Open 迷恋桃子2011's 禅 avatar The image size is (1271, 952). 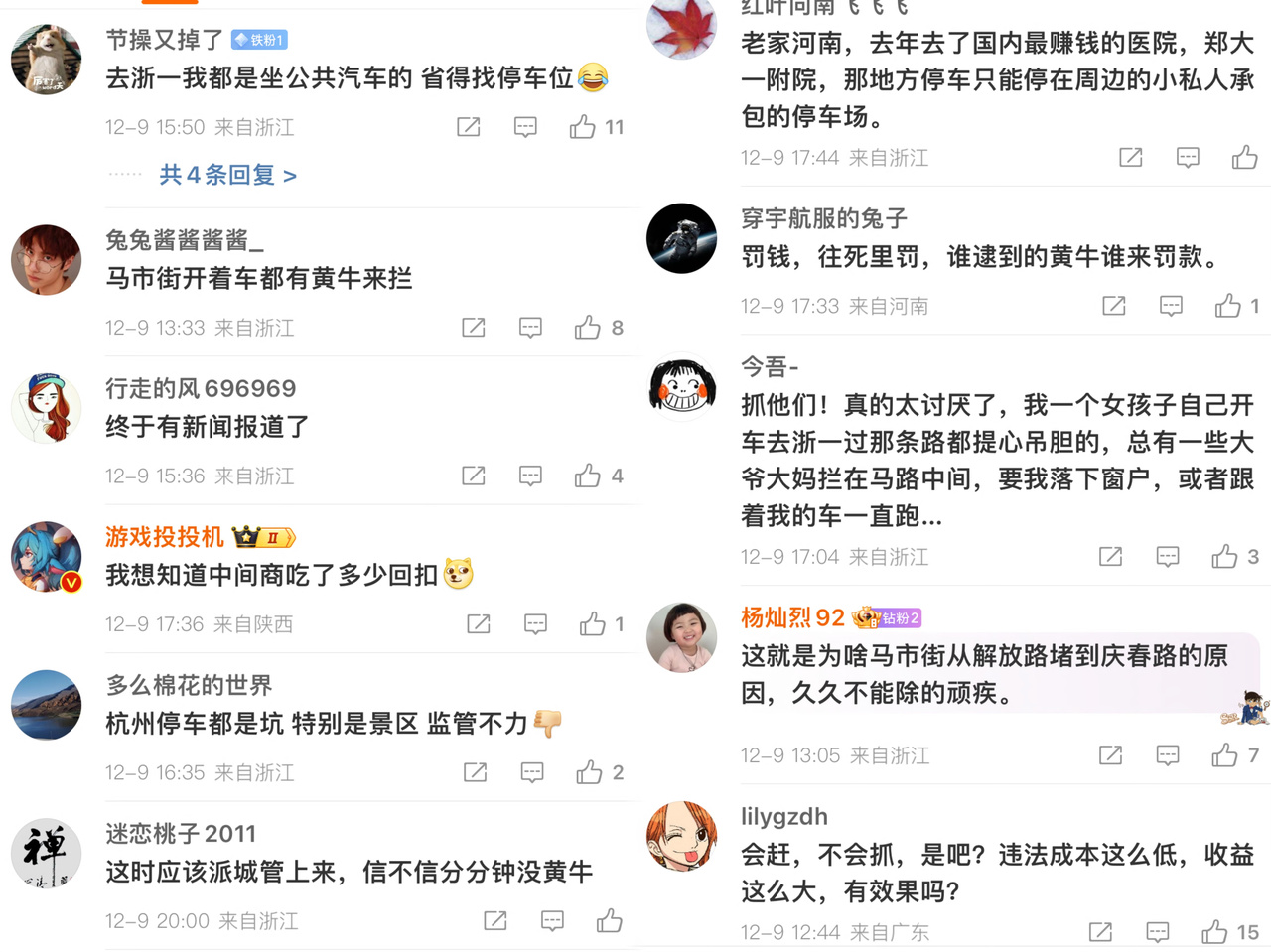46,853
